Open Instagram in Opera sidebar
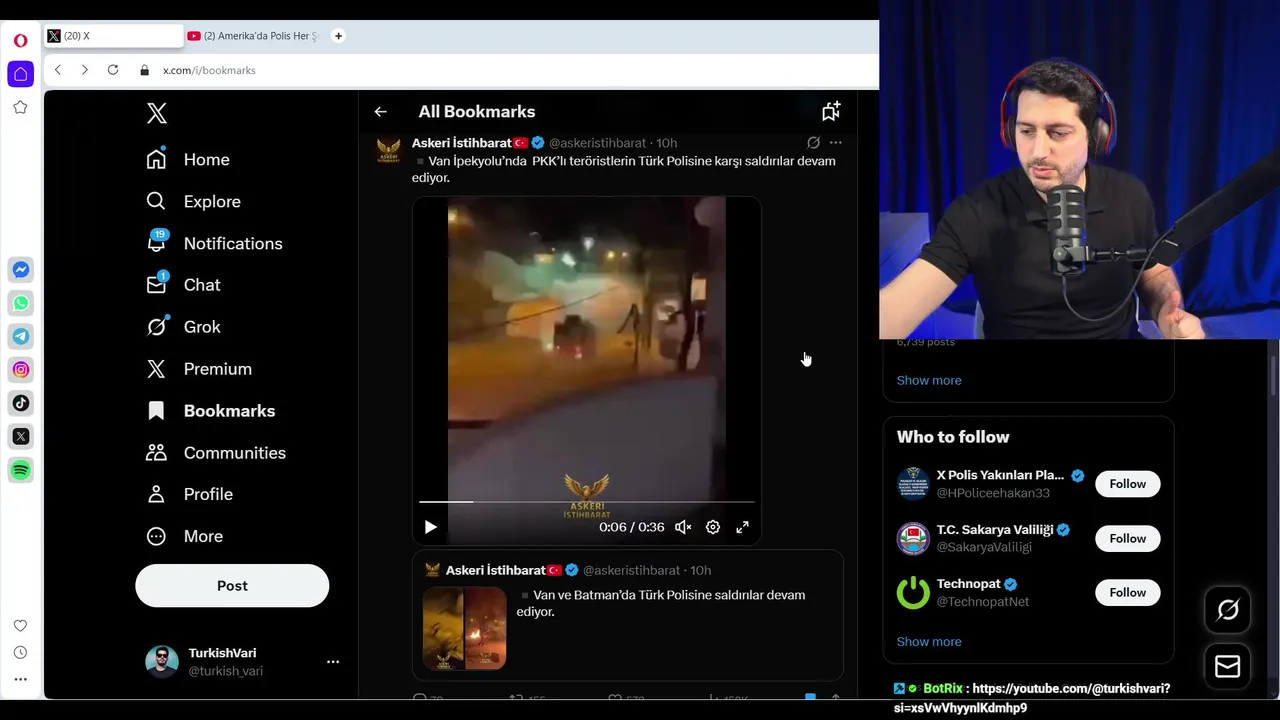 coord(21,370)
